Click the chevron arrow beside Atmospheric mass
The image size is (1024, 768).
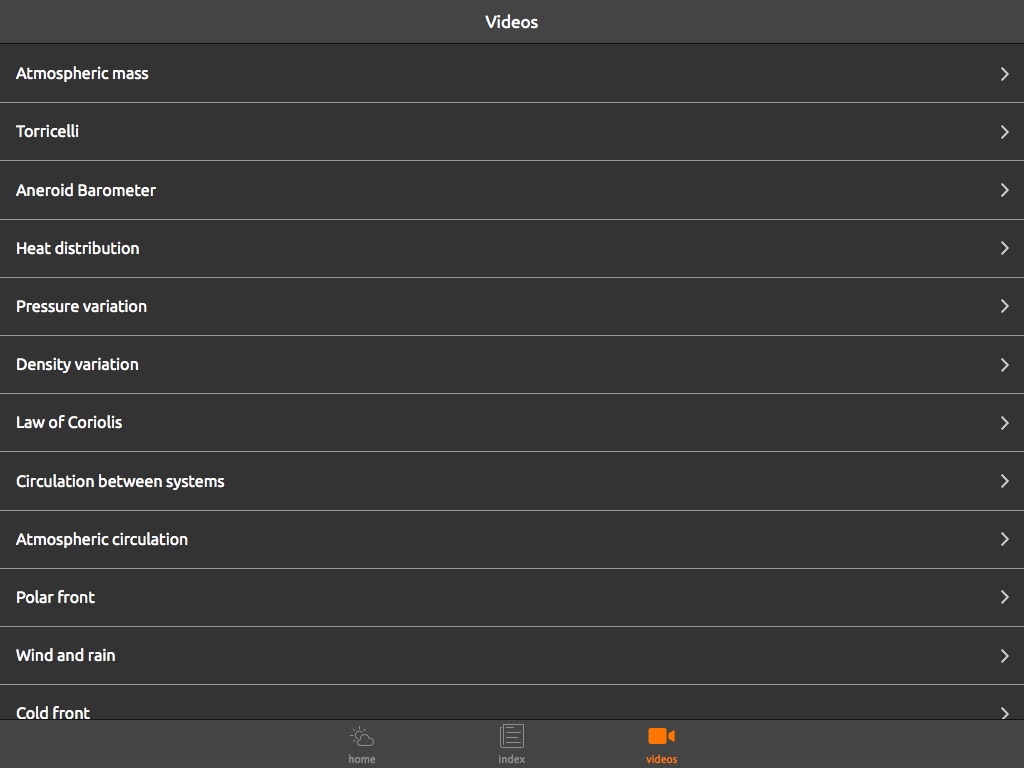click(x=1004, y=73)
